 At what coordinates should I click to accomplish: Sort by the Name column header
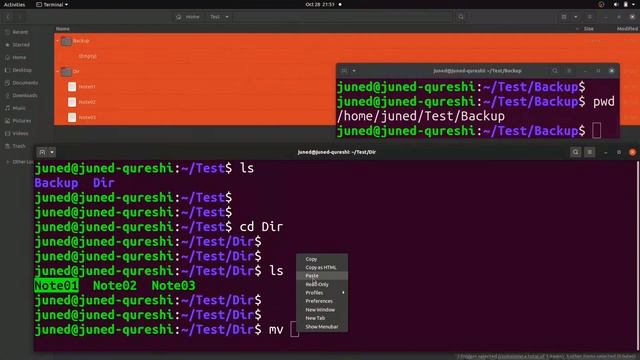pos(63,29)
